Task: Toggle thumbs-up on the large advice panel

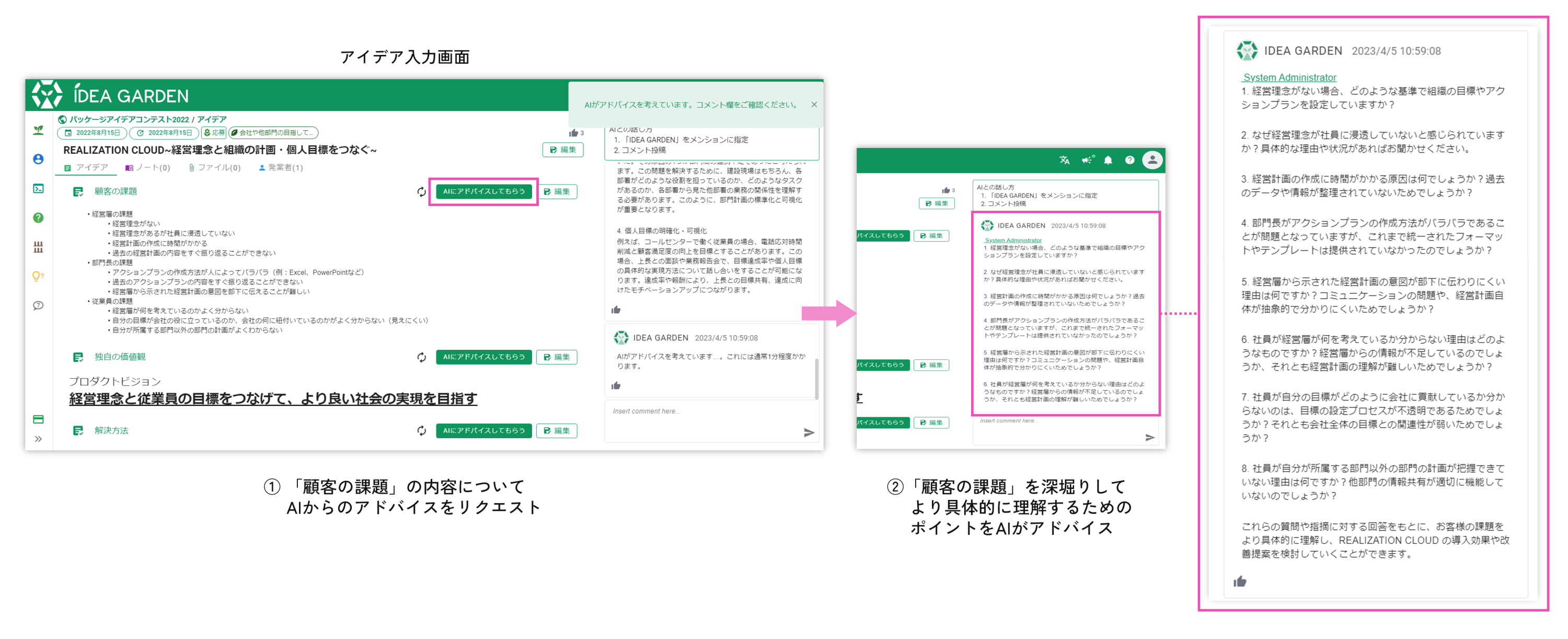Action: 1240,581
